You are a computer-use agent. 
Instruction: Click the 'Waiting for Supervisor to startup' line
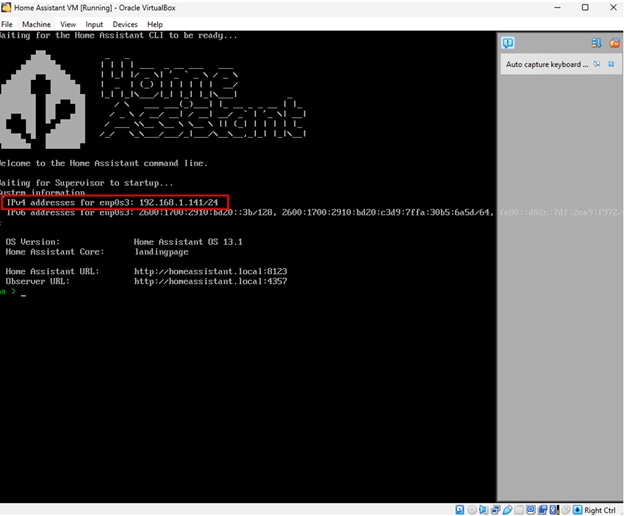click(86, 183)
